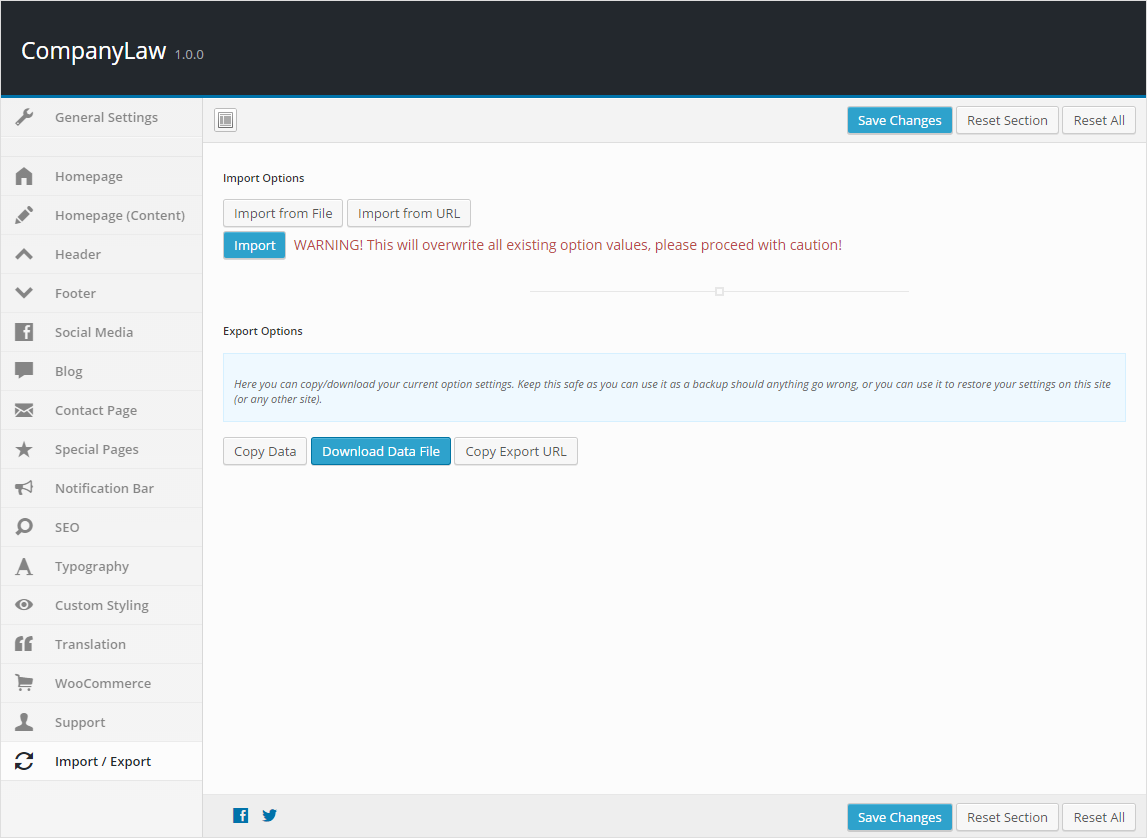This screenshot has width=1147, height=838.
Task: Click the Twitter bird icon in footer
Action: (269, 815)
